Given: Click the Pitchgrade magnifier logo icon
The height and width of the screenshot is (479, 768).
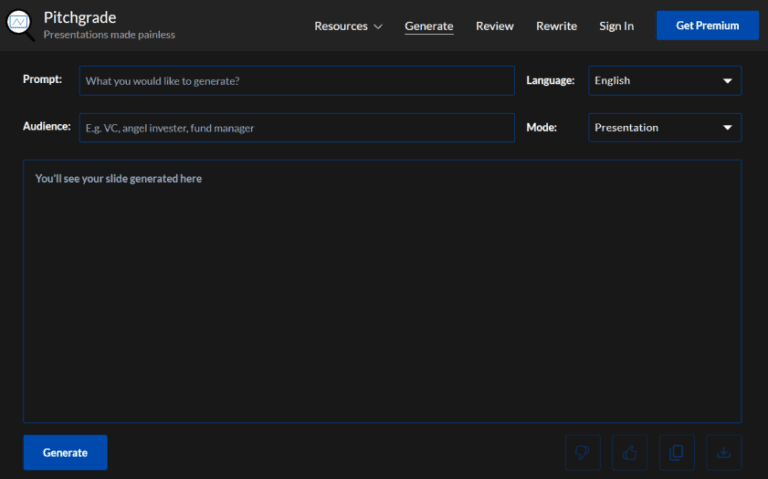Looking at the screenshot, I should pyautogui.click(x=20, y=25).
